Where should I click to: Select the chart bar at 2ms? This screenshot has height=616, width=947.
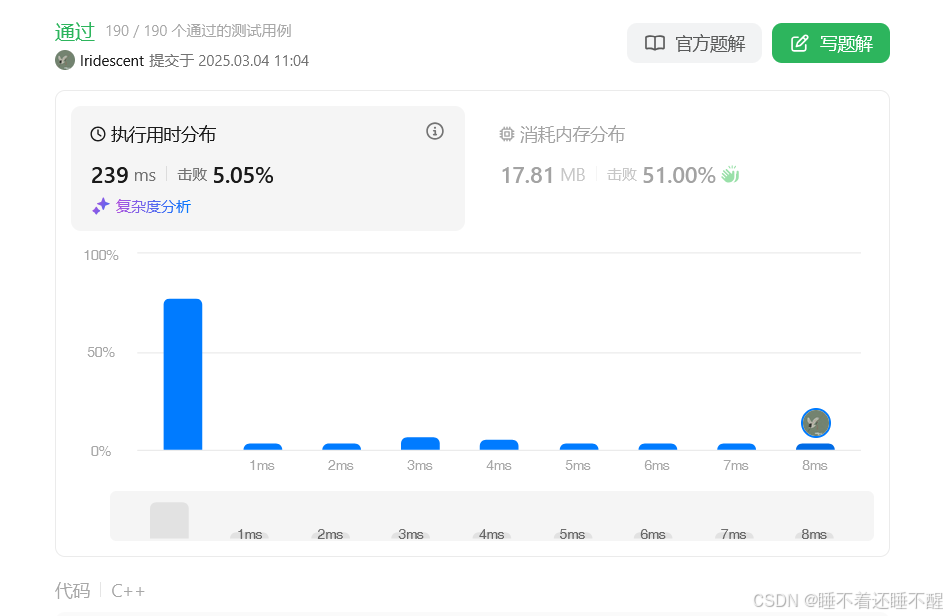pos(341,447)
